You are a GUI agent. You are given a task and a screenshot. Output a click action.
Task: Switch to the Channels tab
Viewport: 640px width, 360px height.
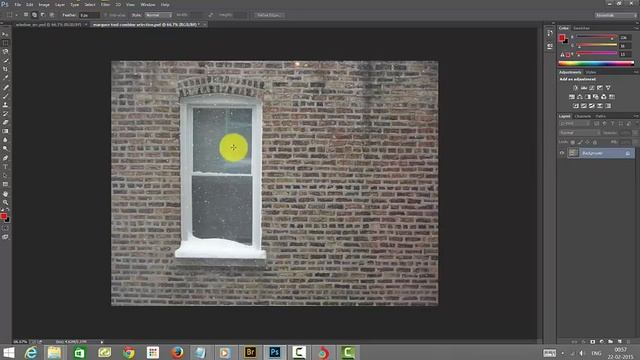pos(582,116)
